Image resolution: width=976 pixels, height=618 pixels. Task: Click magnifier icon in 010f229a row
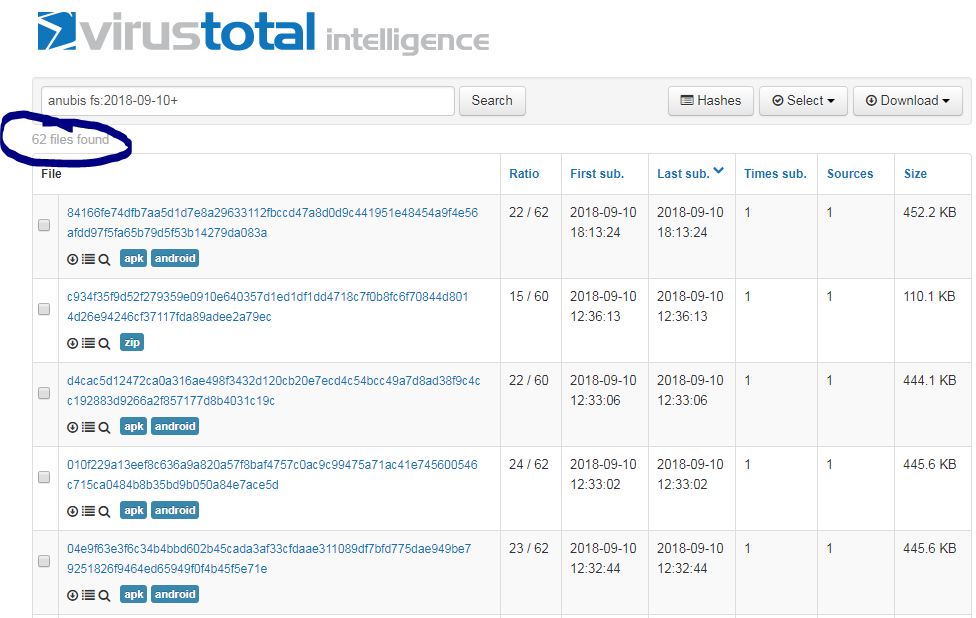tap(104, 512)
